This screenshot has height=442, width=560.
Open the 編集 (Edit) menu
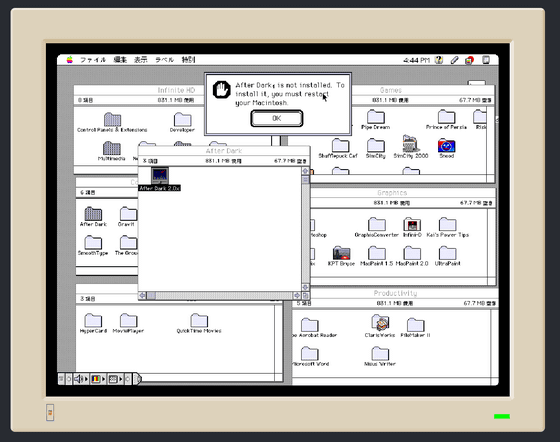tap(120, 60)
